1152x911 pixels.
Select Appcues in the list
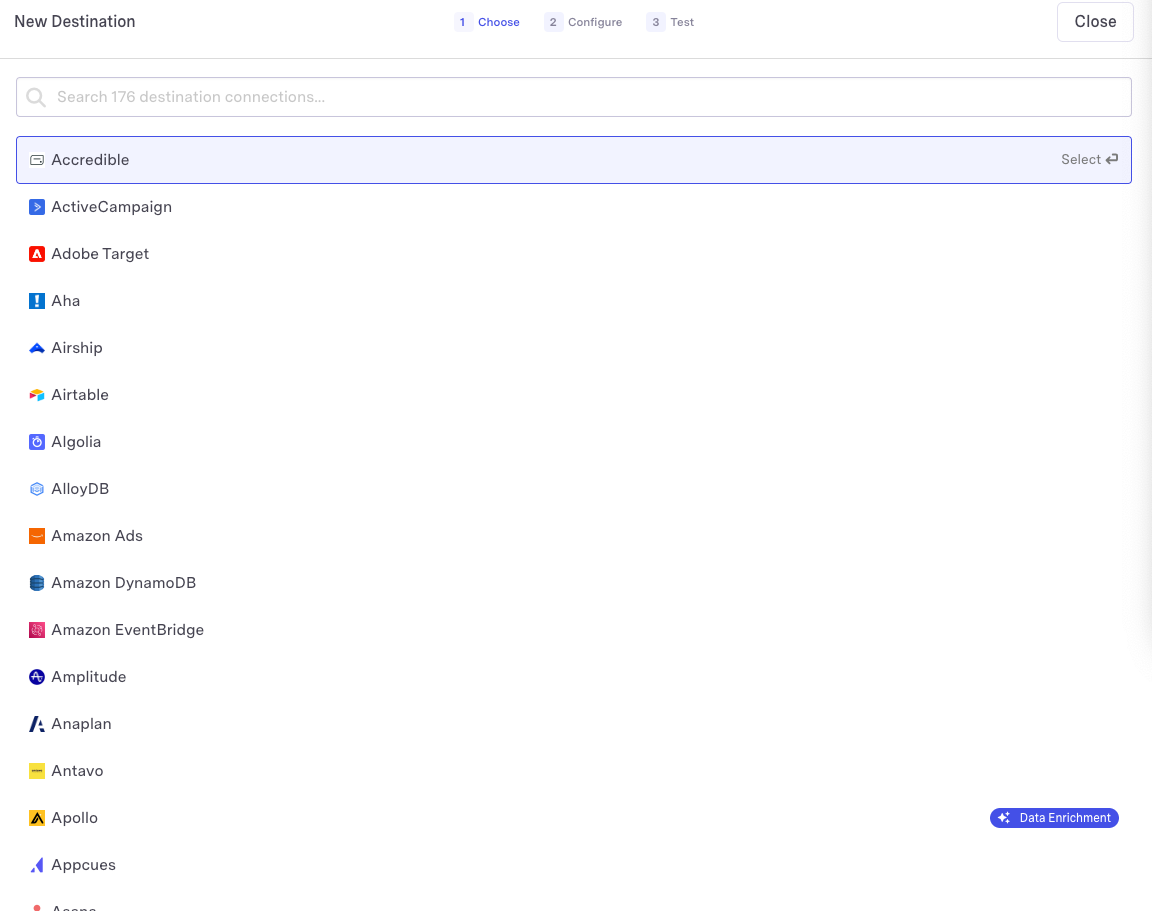(574, 865)
